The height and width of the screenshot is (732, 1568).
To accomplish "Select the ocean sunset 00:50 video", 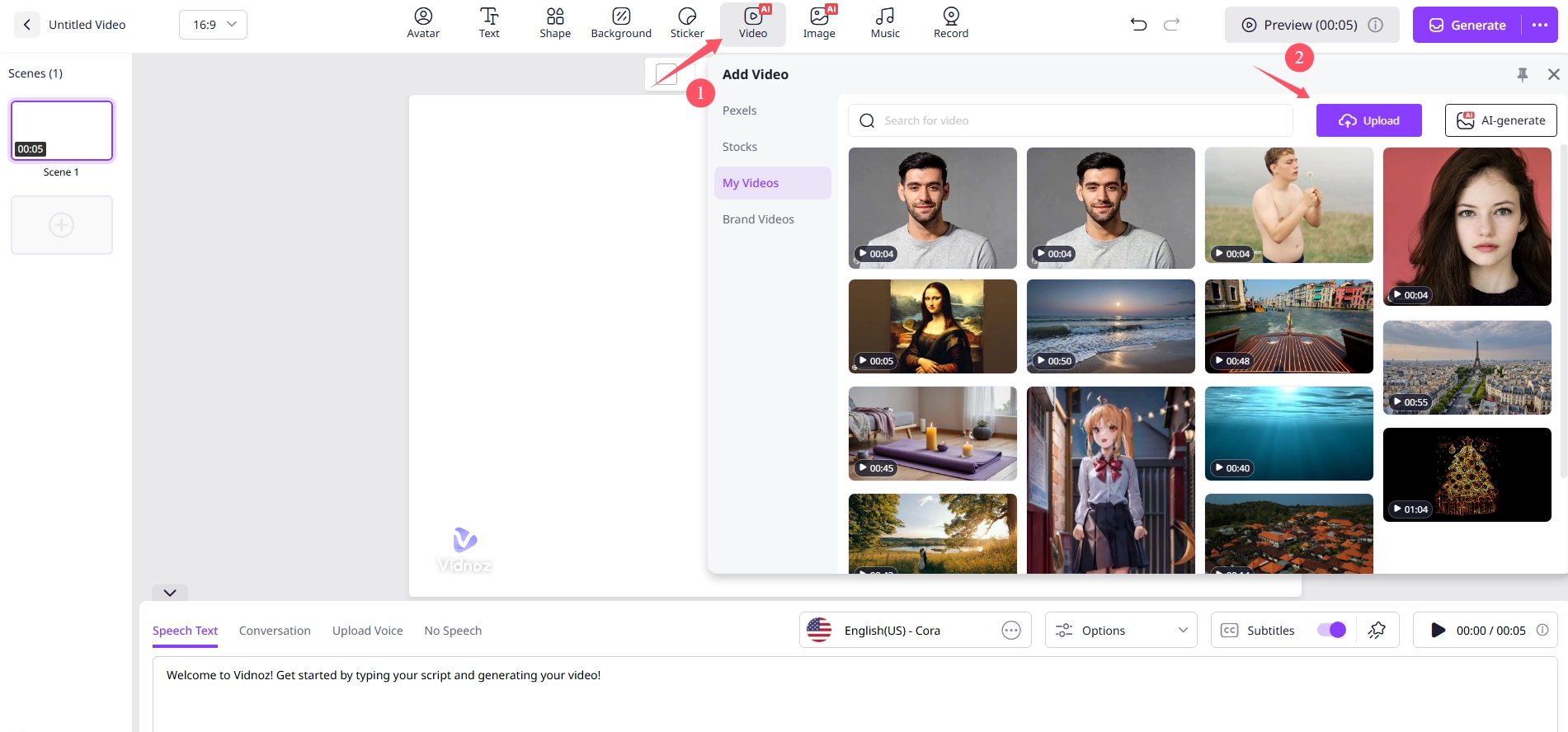I will tap(1111, 326).
